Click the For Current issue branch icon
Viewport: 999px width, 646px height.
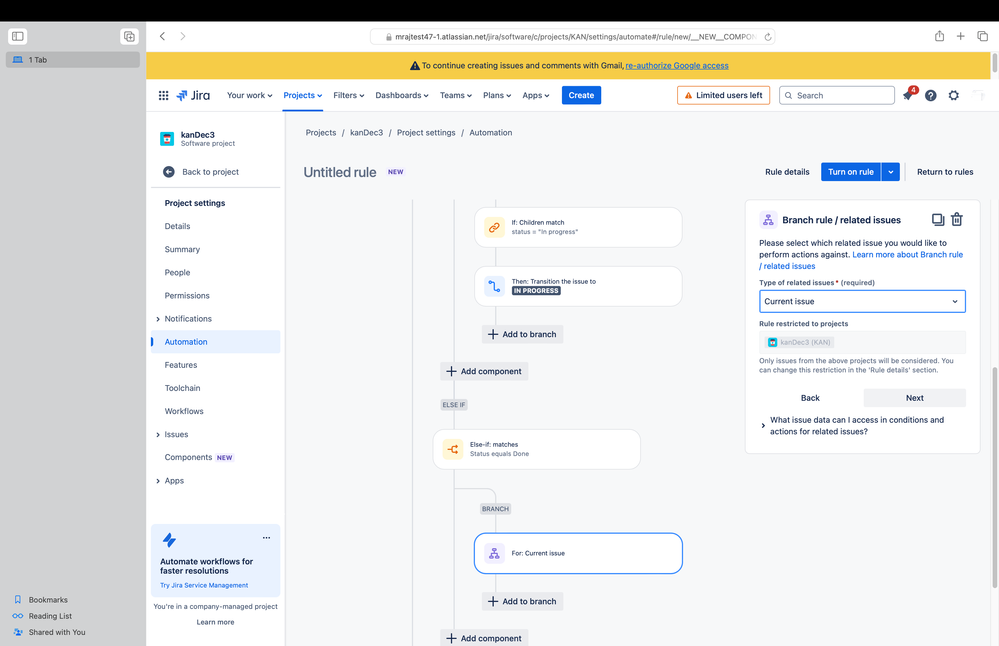click(494, 554)
